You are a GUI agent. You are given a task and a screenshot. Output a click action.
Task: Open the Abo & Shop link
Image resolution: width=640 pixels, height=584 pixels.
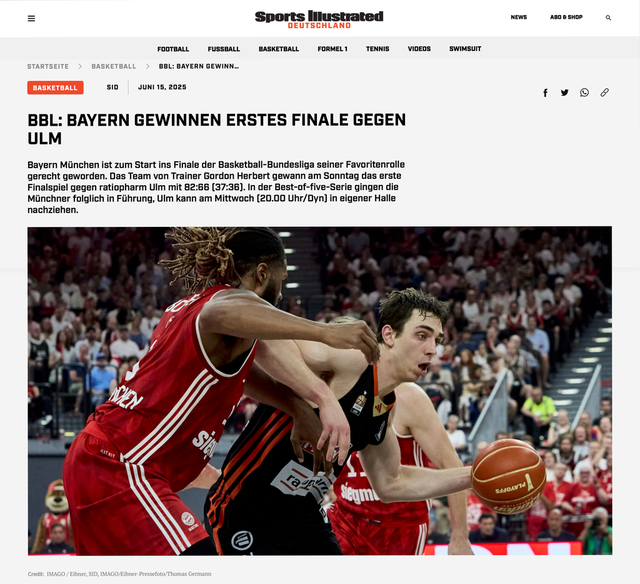click(x=566, y=18)
